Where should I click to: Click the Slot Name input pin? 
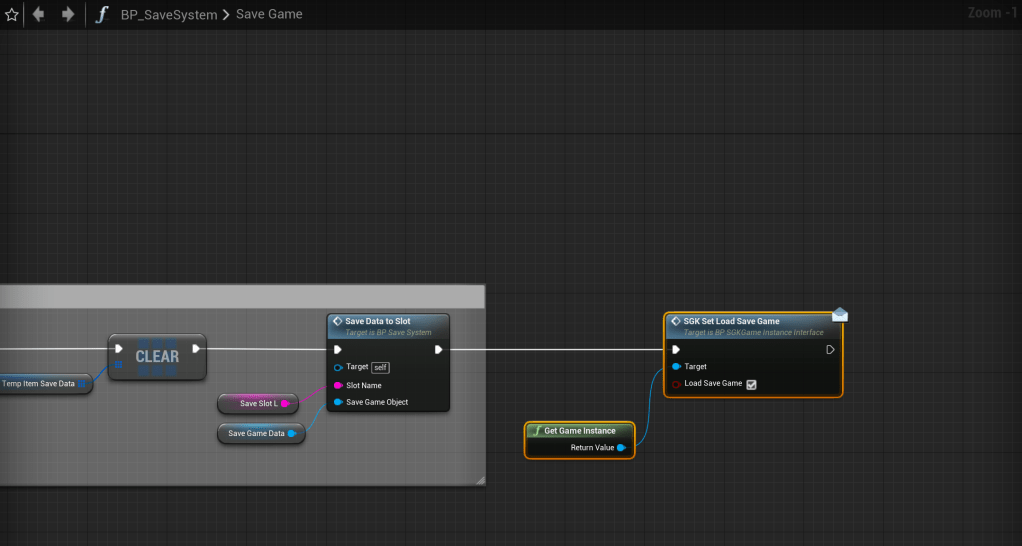tap(338, 385)
